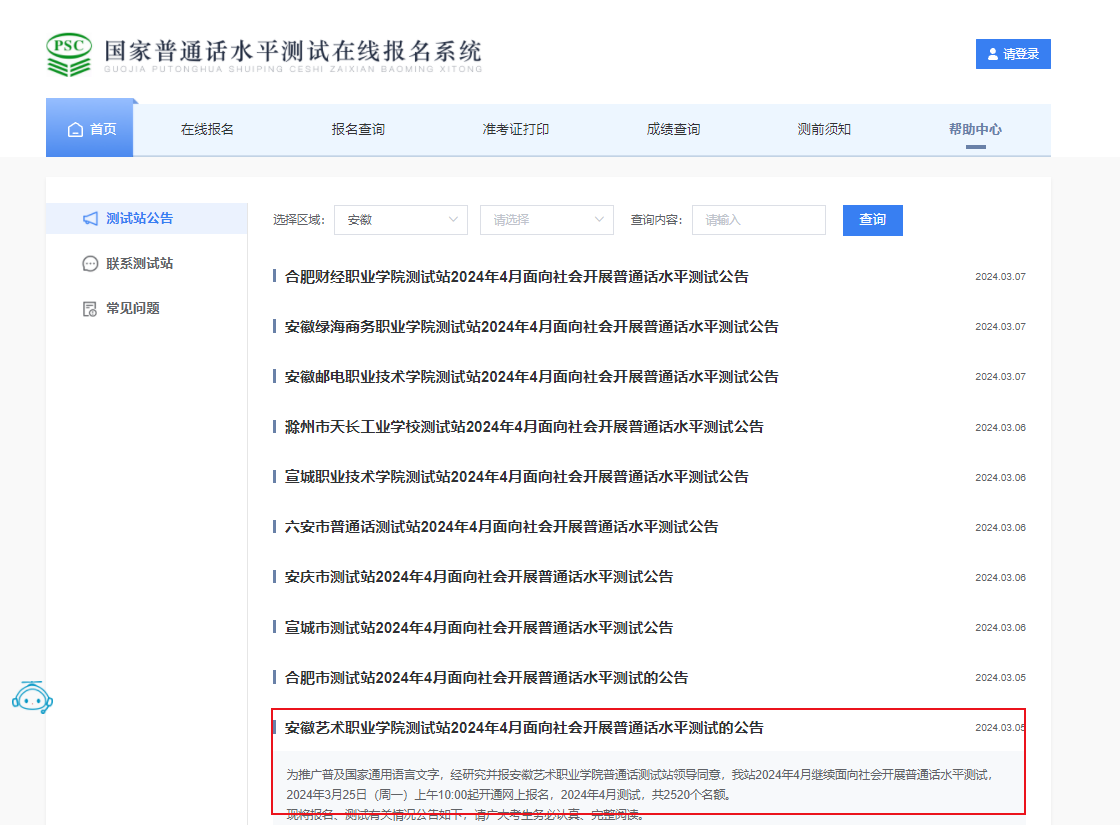Open 合肥市测试站 announcement
The width and height of the screenshot is (1120, 825).
tap(486, 677)
